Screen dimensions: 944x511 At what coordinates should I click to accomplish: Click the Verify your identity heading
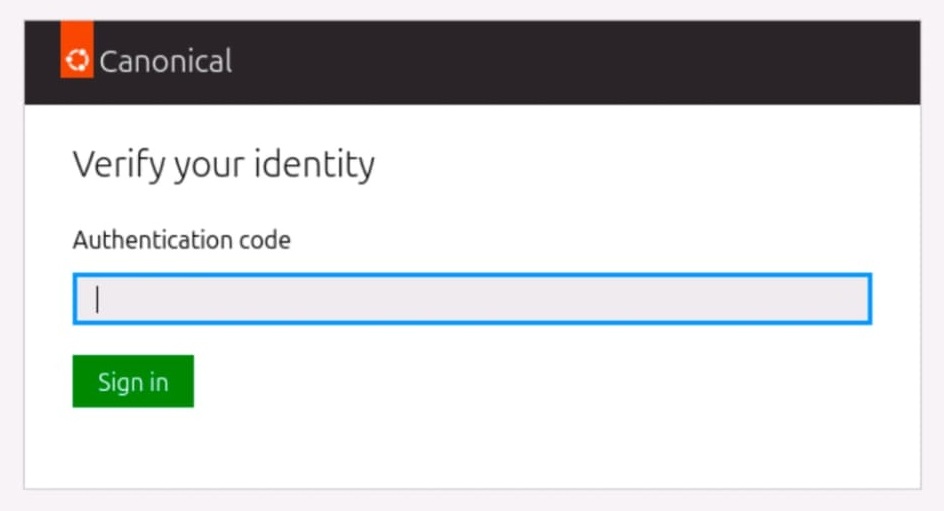pos(223,164)
